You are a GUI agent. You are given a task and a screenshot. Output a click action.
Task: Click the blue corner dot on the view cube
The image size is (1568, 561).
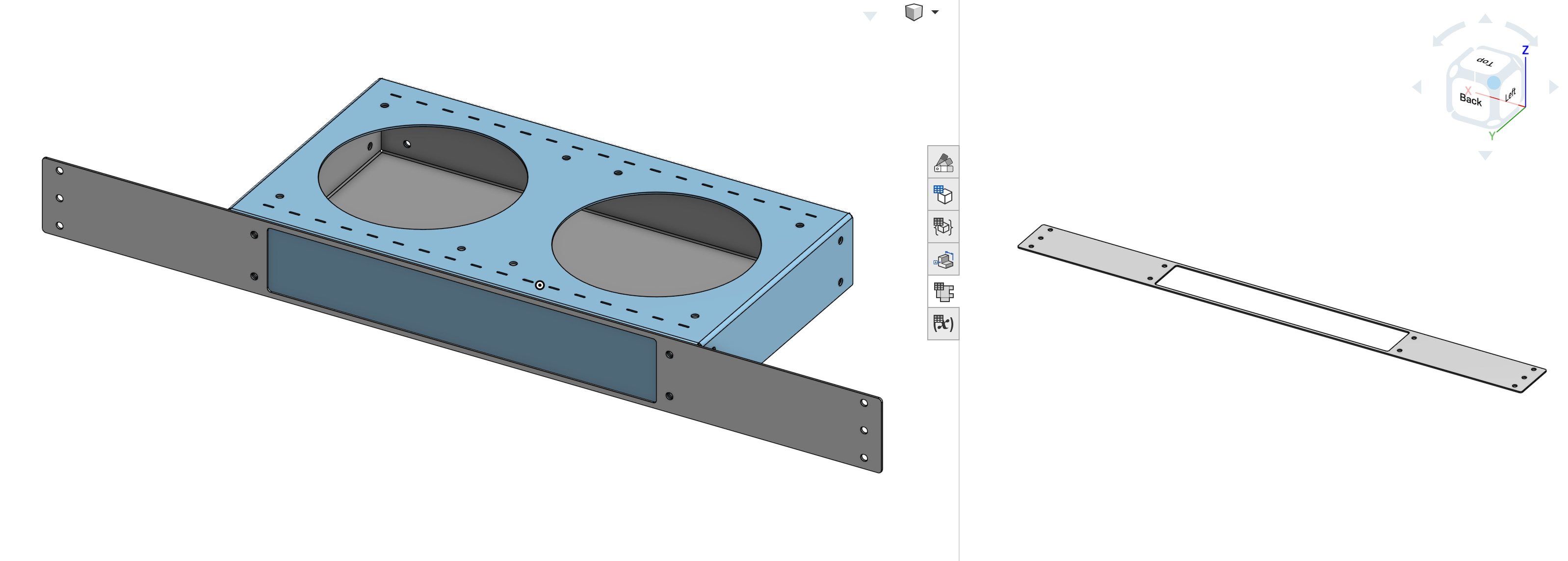pos(1494,82)
